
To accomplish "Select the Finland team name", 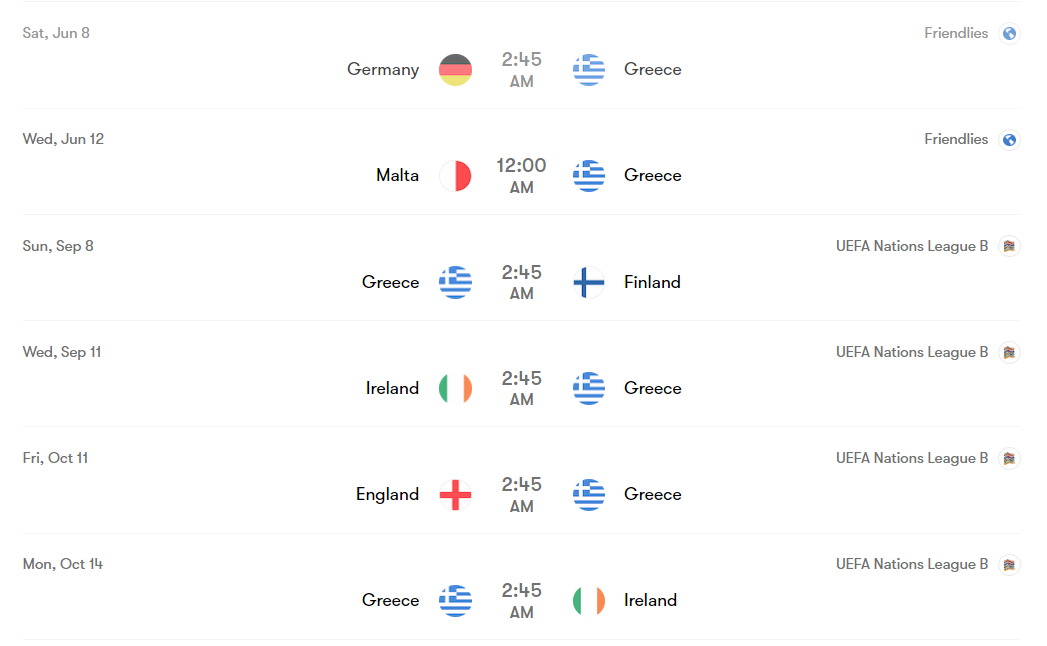I will point(652,282).
